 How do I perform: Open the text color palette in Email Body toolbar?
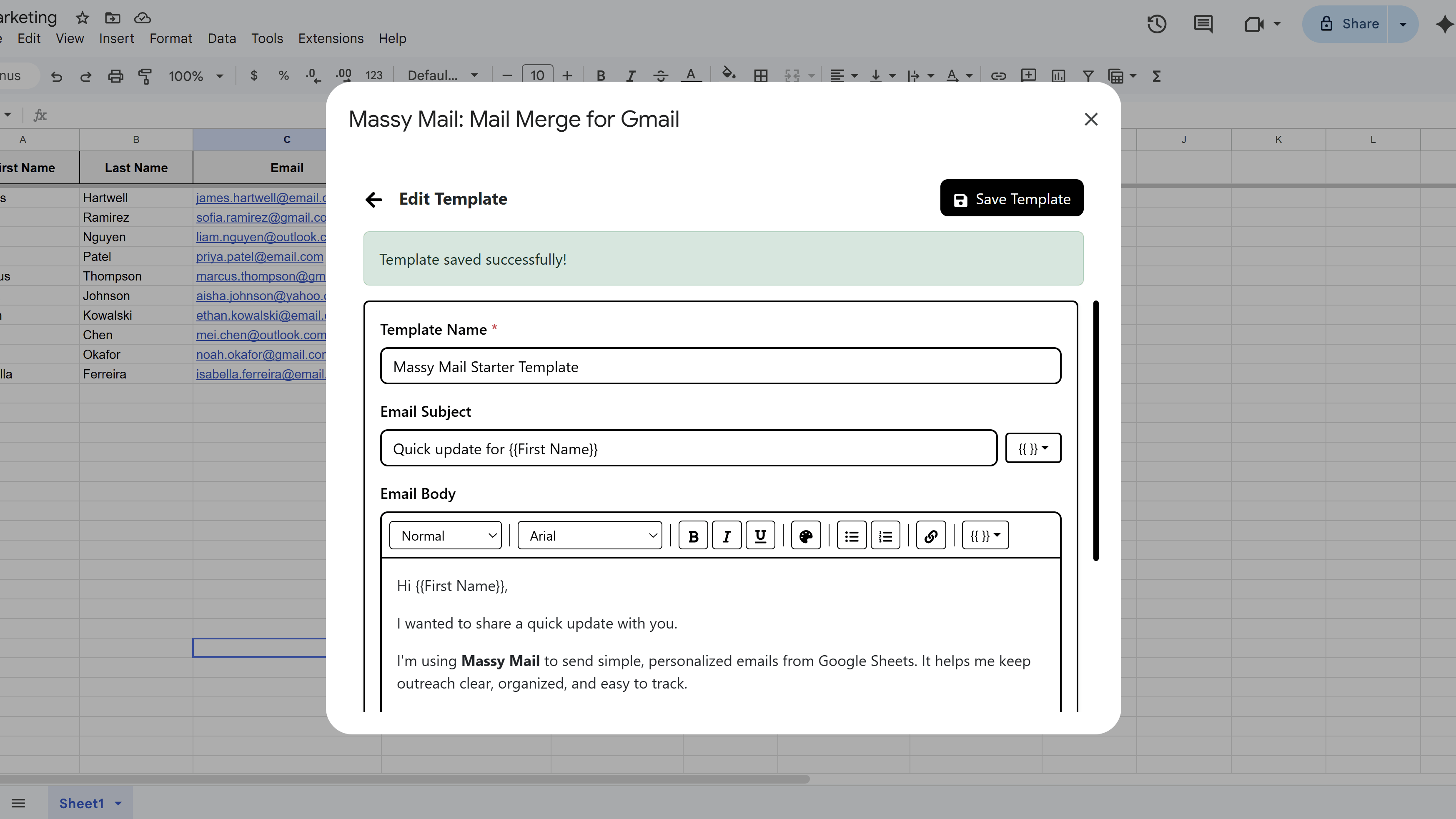(x=805, y=535)
